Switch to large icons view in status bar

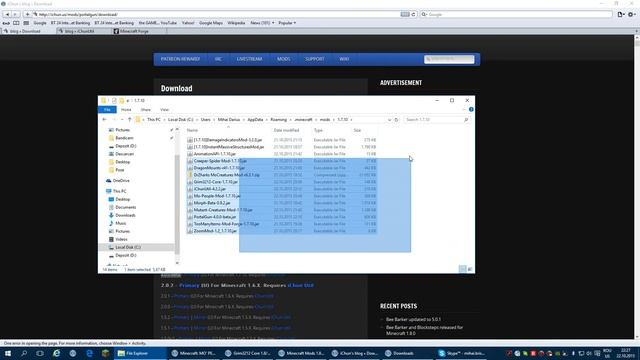pyautogui.click(x=470, y=269)
